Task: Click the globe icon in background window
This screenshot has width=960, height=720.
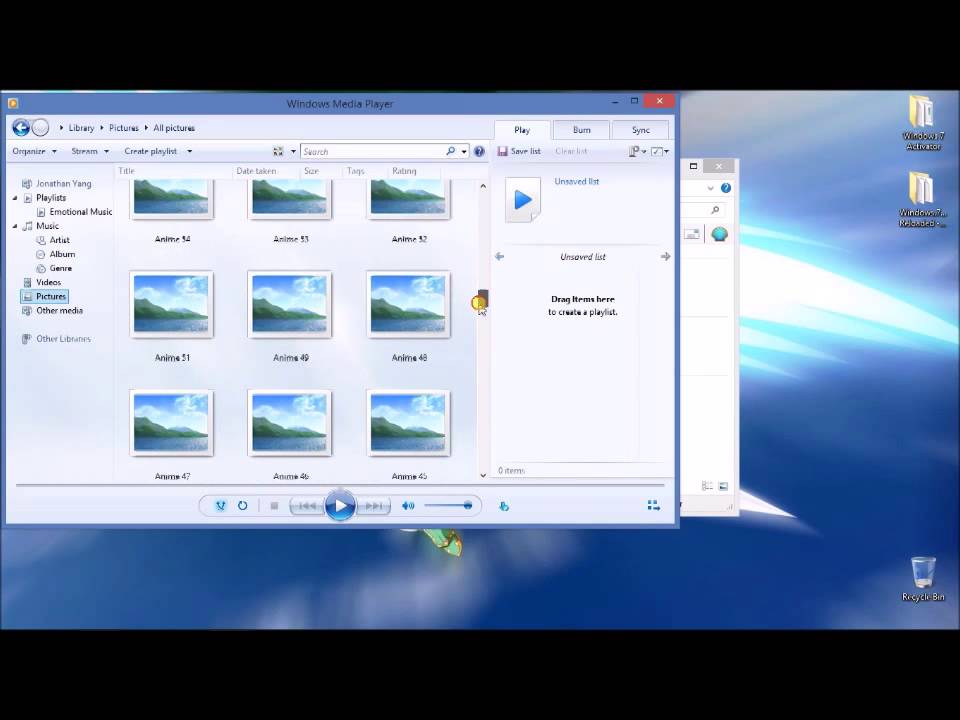Action: click(x=719, y=234)
